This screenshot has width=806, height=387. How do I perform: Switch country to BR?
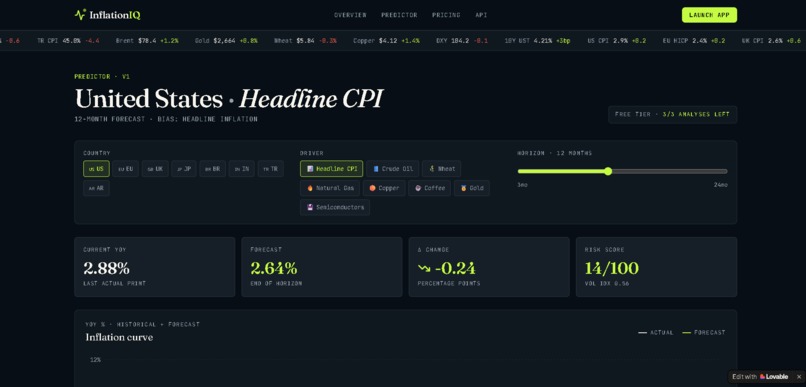212,169
